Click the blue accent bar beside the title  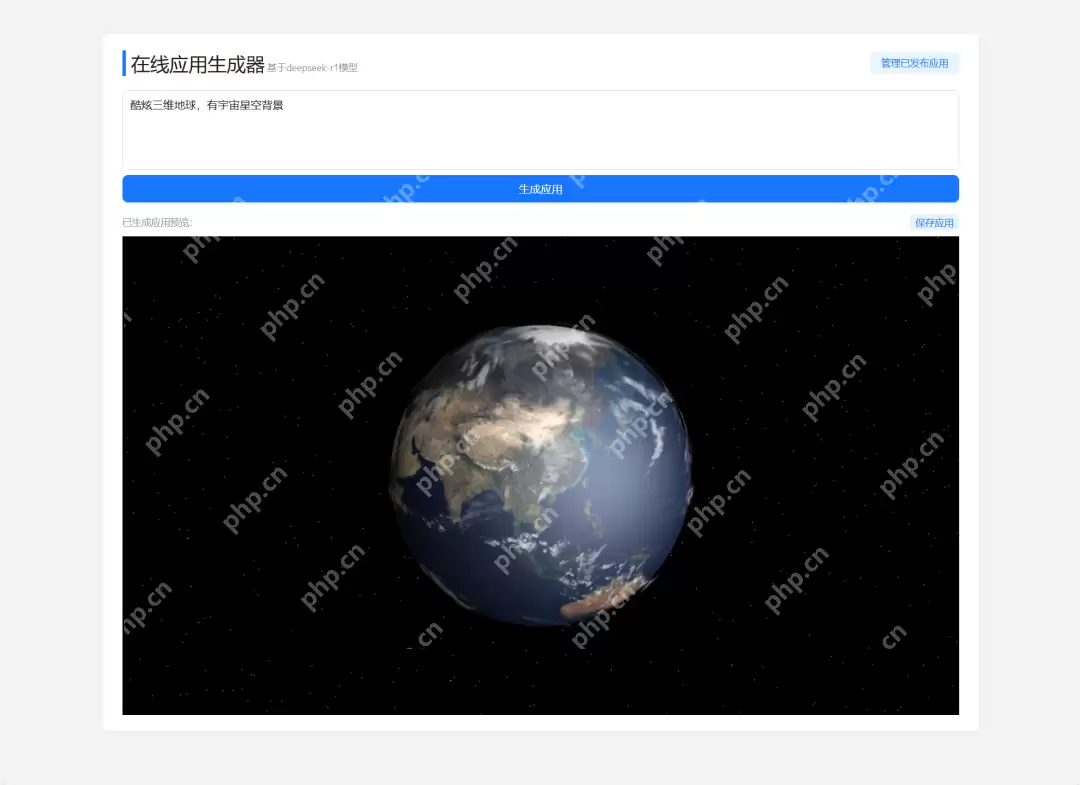(x=122, y=62)
